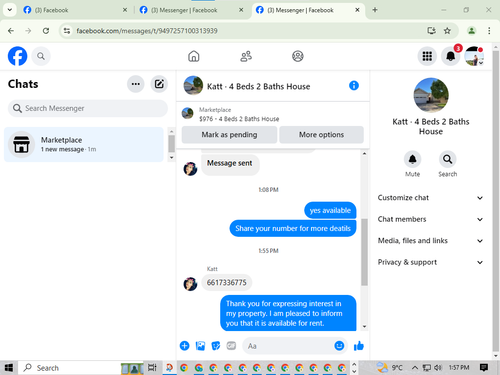This screenshot has height=375, width=500.
Task: View site information icon in address bar
Action: click(x=67, y=31)
